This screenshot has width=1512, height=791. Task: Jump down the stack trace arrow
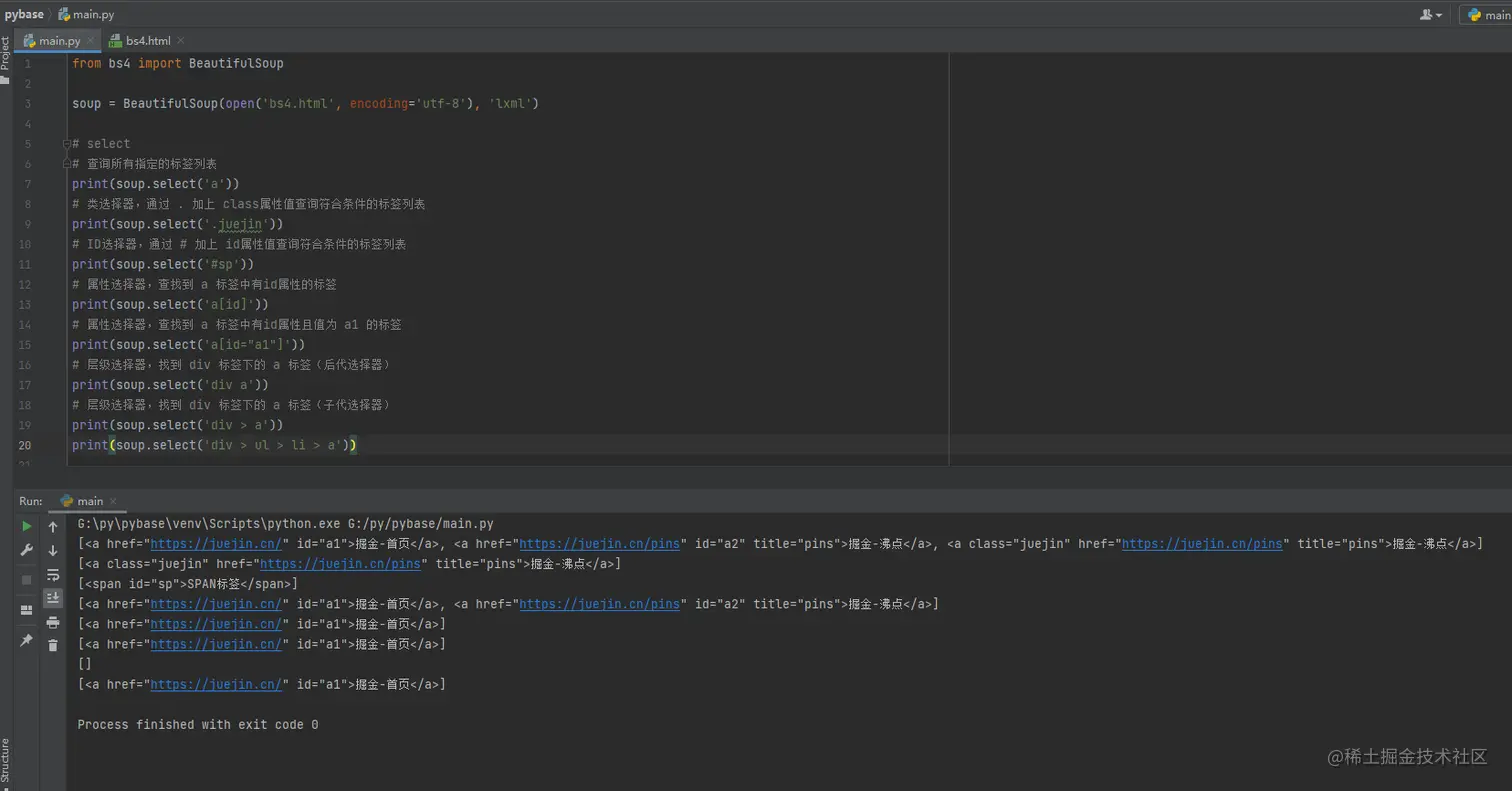[x=53, y=551]
